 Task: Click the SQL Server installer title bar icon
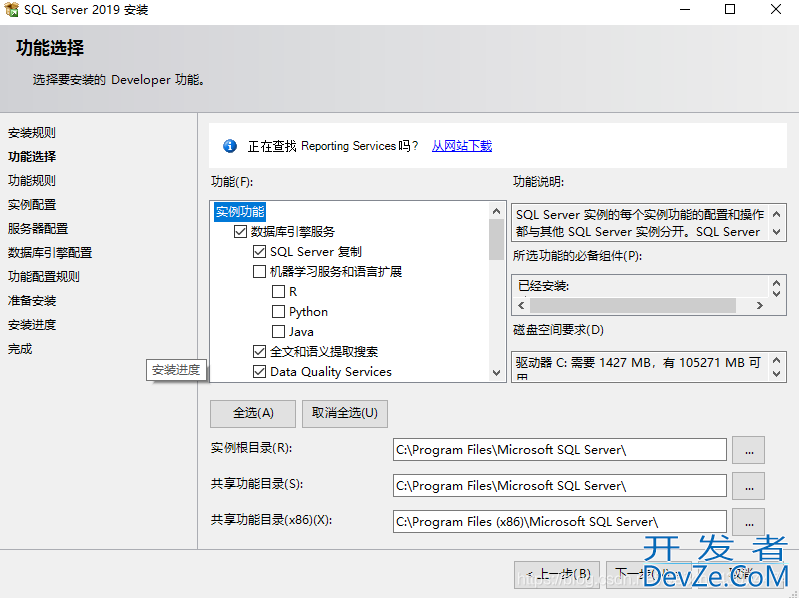coord(11,9)
